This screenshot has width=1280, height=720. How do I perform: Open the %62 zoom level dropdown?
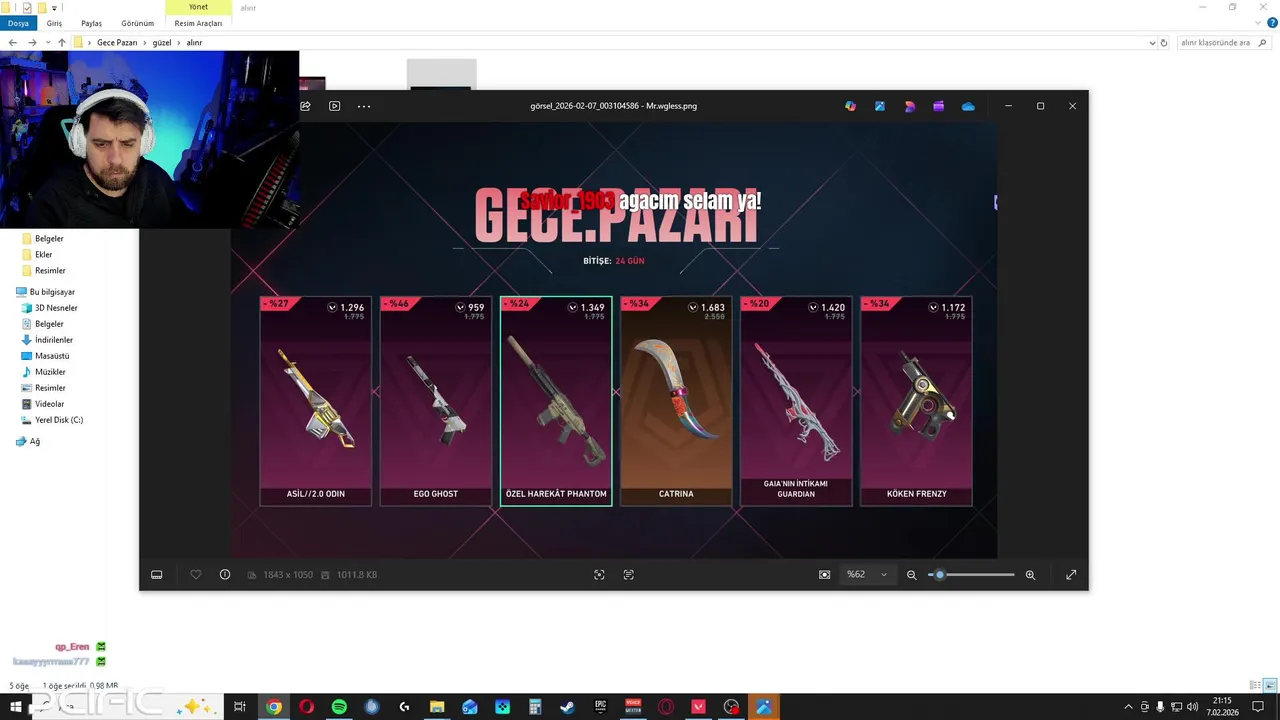coord(867,575)
